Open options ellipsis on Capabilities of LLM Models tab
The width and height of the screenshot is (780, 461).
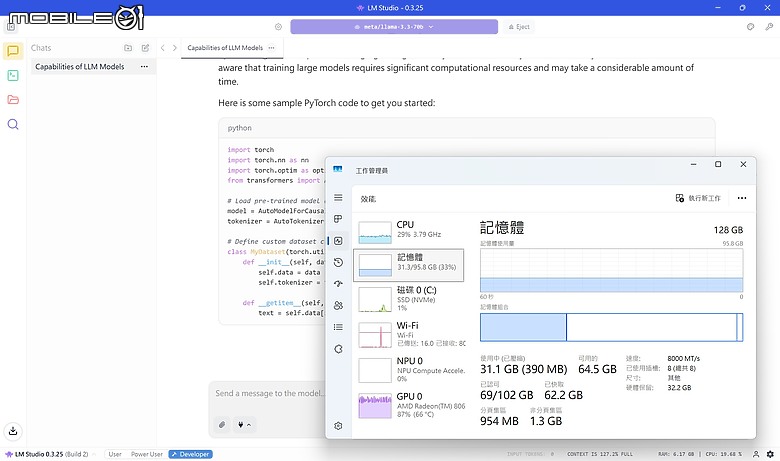(x=271, y=48)
